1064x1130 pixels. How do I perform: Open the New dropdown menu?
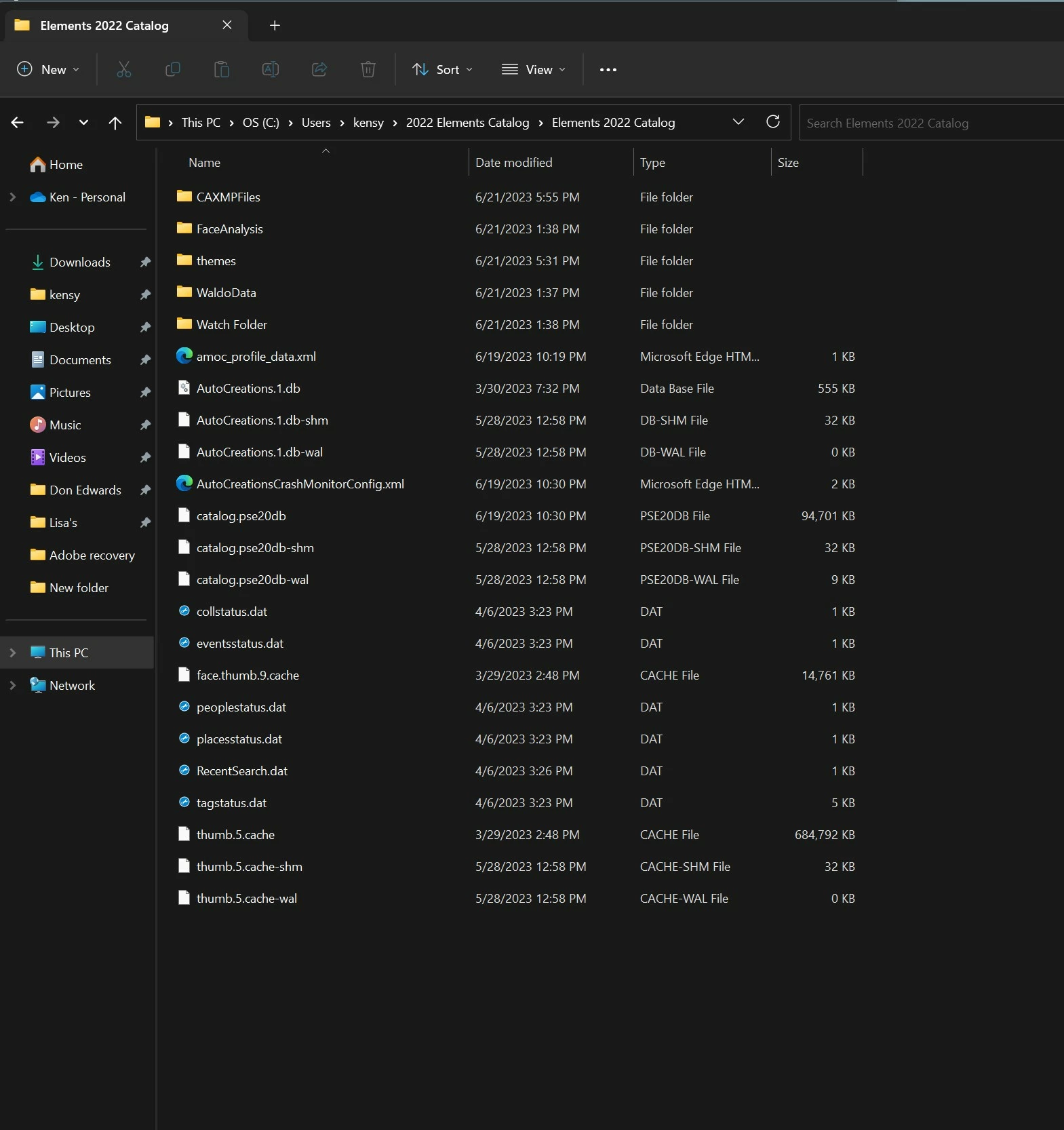click(x=48, y=69)
